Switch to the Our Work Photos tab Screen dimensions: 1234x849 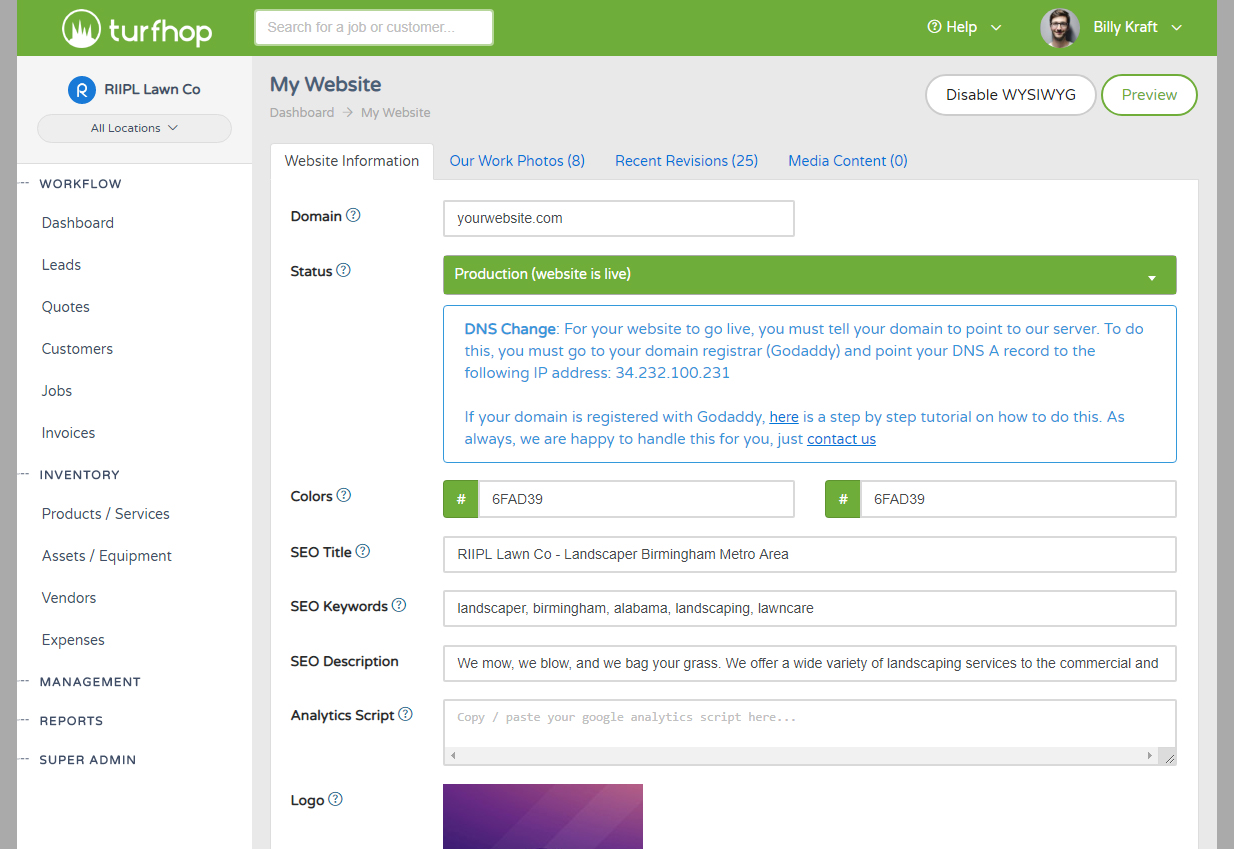tap(517, 160)
